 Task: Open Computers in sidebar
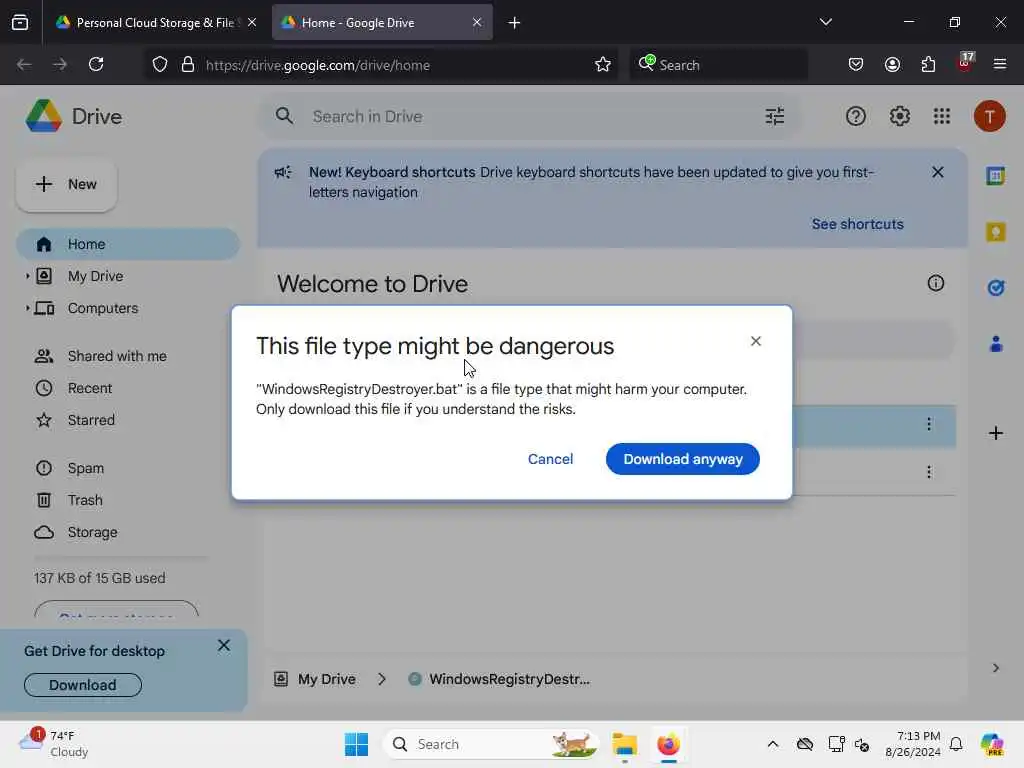(x=103, y=308)
